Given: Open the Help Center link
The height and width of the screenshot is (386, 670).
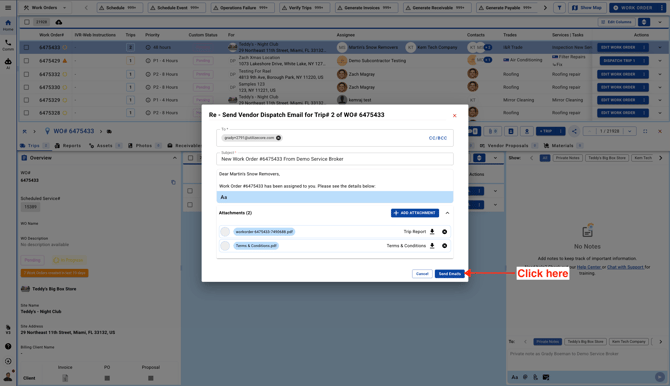Looking at the screenshot, I should point(589,267).
